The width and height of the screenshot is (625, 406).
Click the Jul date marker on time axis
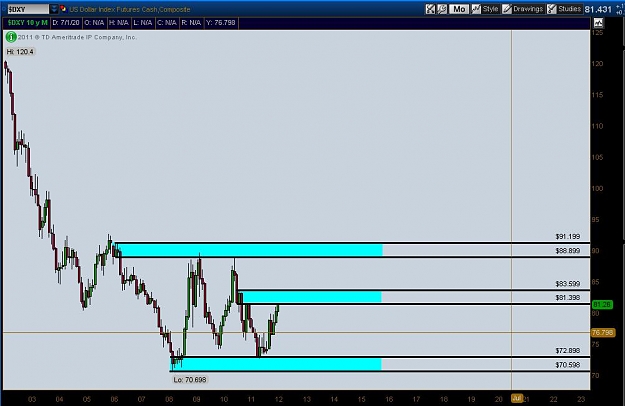(517, 398)
